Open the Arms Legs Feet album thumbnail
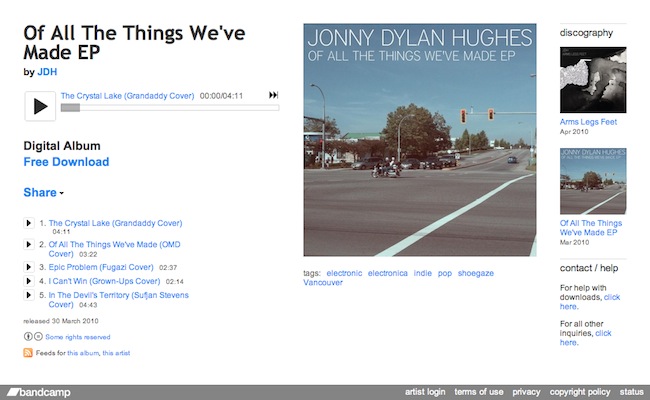650x400 pixels. (593, 80)
